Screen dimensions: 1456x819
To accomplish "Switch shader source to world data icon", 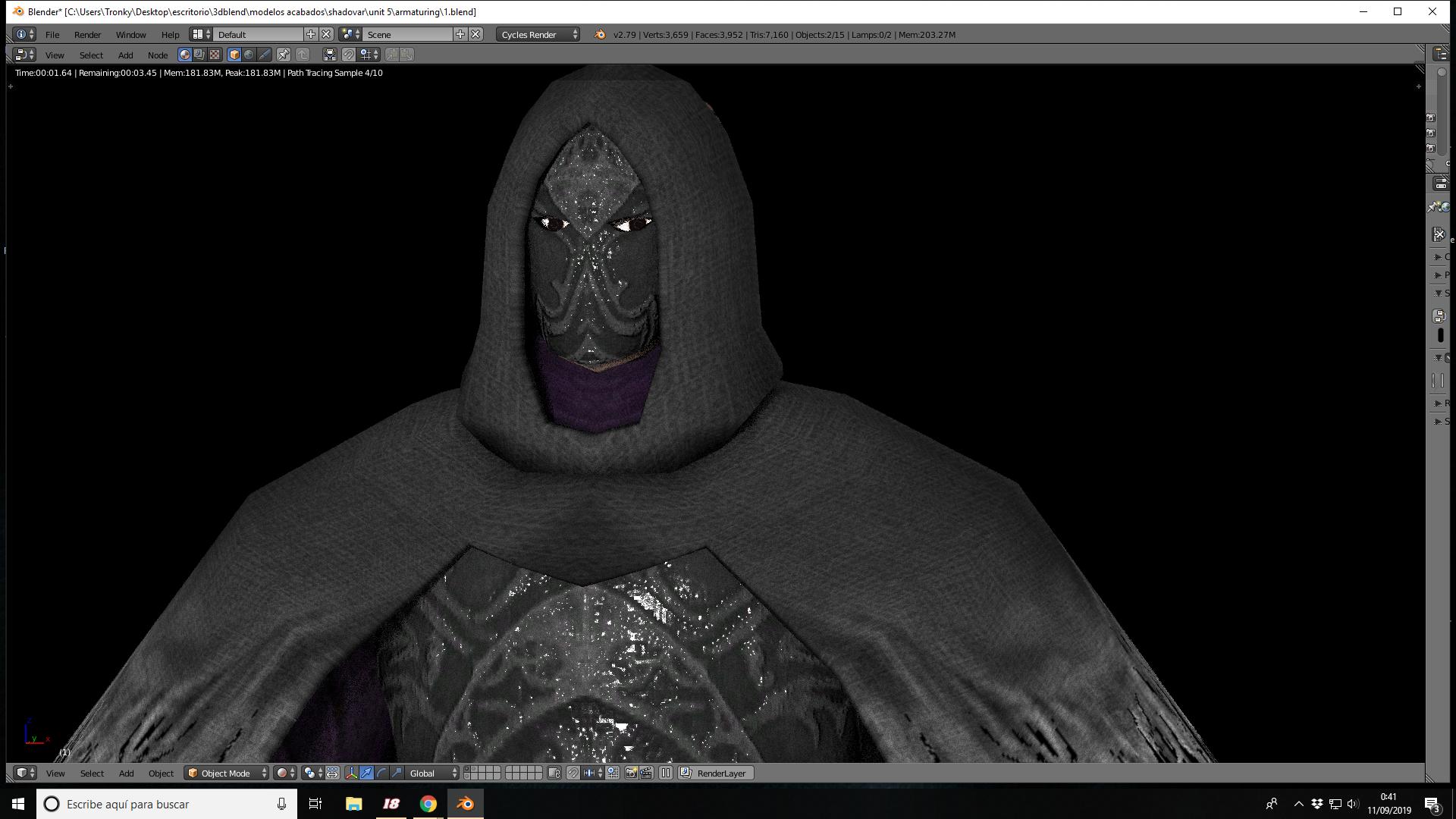I will (249, 55).
